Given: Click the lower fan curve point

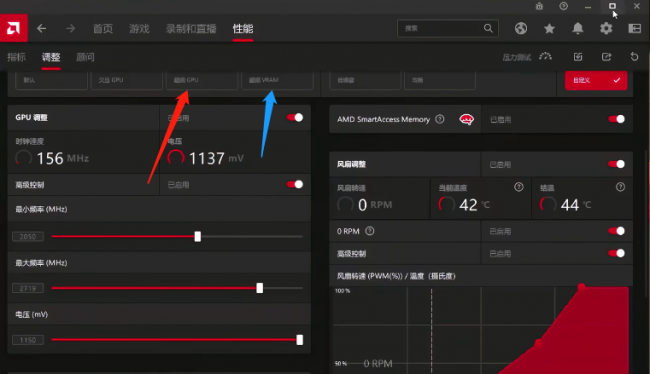Looking at the screenshot, I should coord(538,342).
